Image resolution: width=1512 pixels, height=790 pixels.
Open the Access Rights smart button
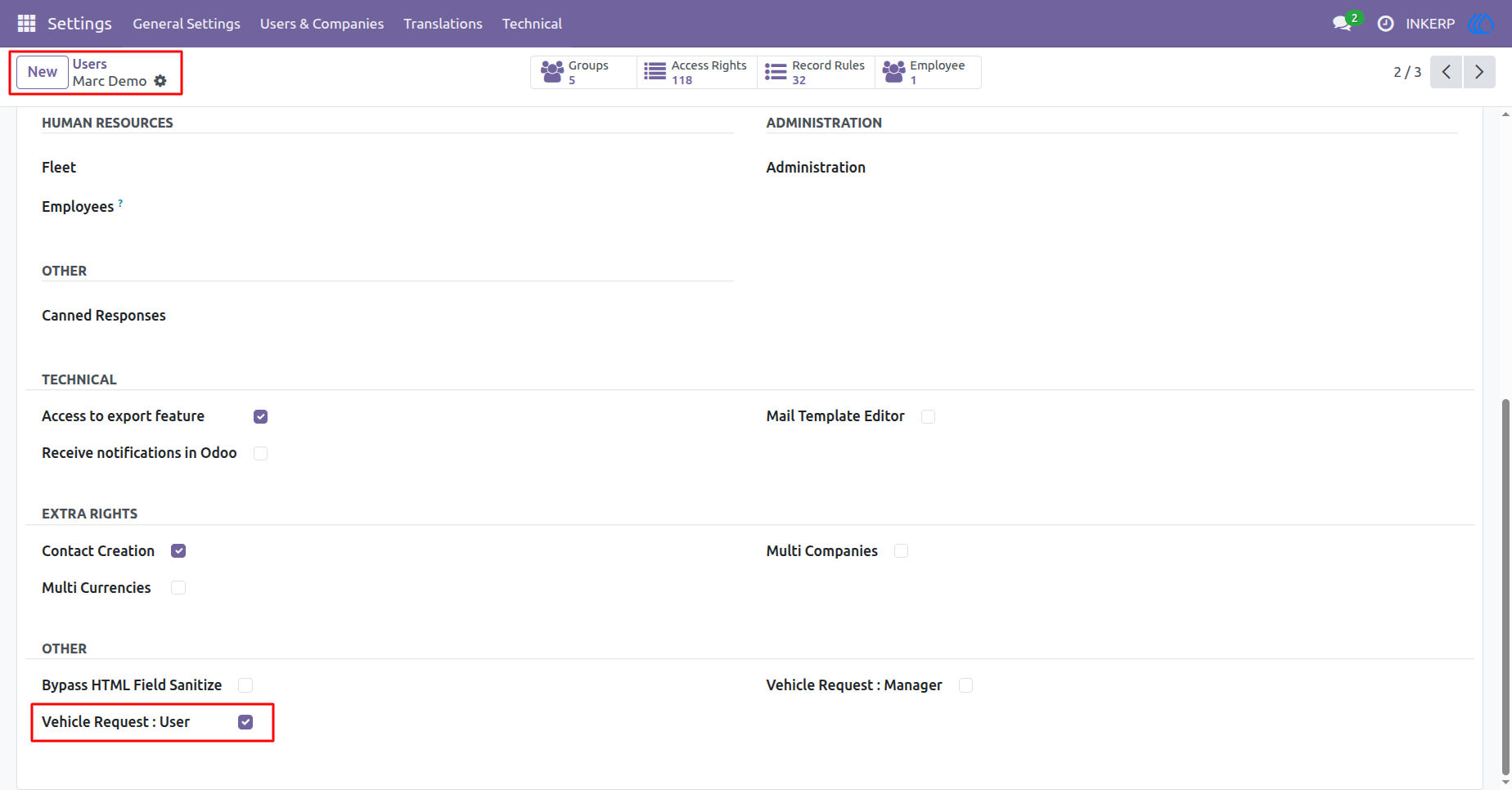(696, 72)
